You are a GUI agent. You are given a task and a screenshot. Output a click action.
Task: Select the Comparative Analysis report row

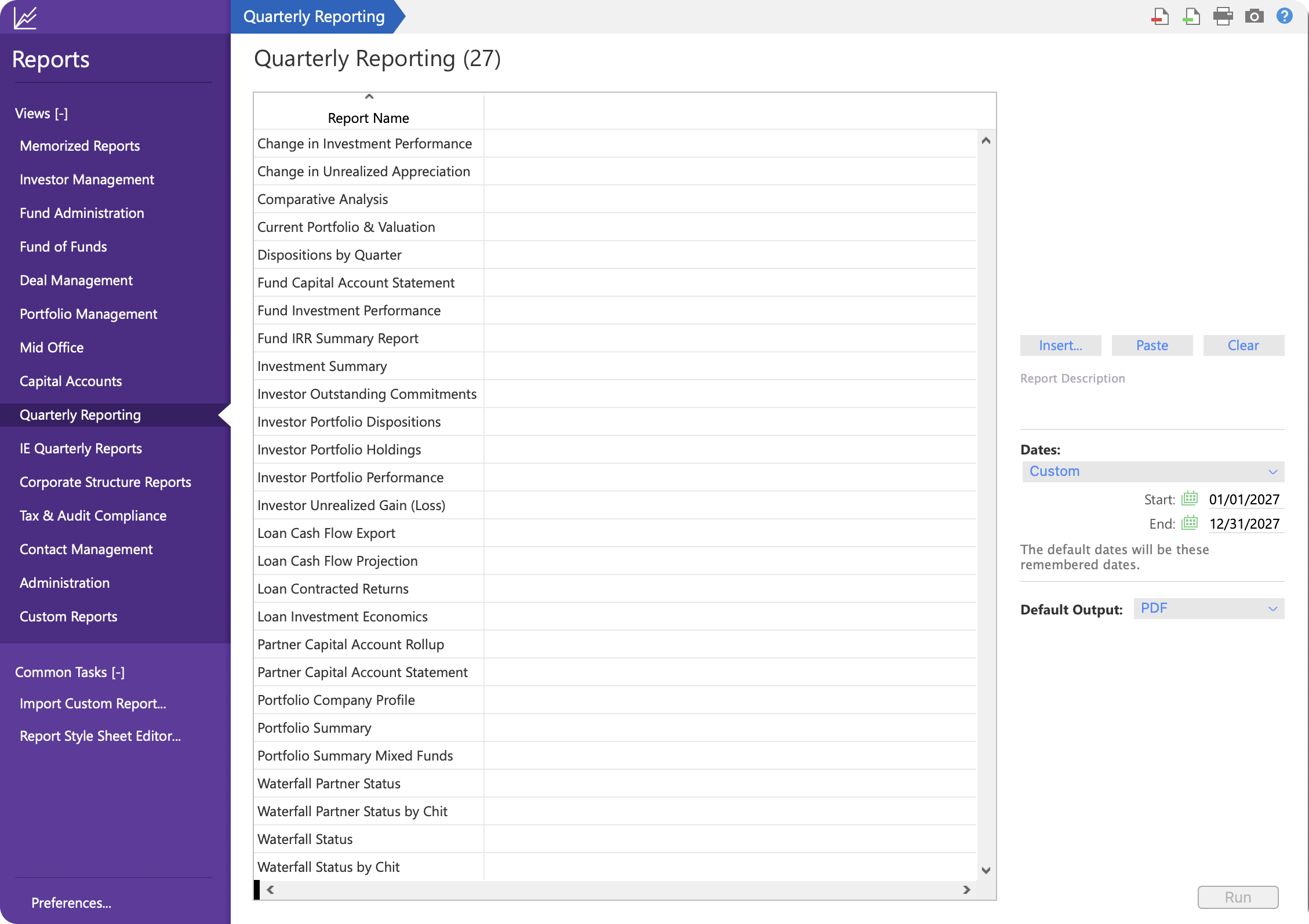615,199
